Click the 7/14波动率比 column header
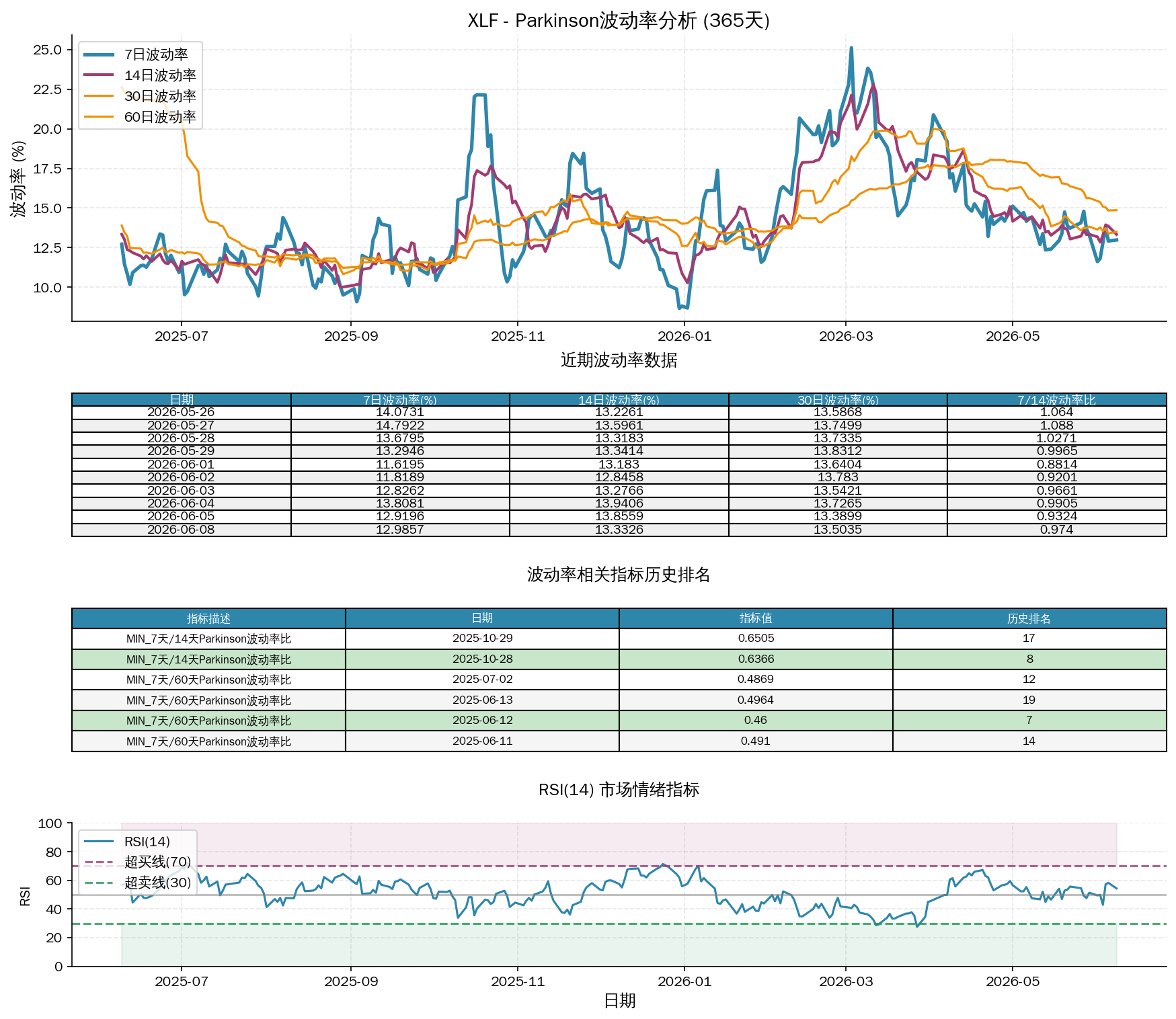This screenshot has width=1176, height=1019. tap(1057, 400)
